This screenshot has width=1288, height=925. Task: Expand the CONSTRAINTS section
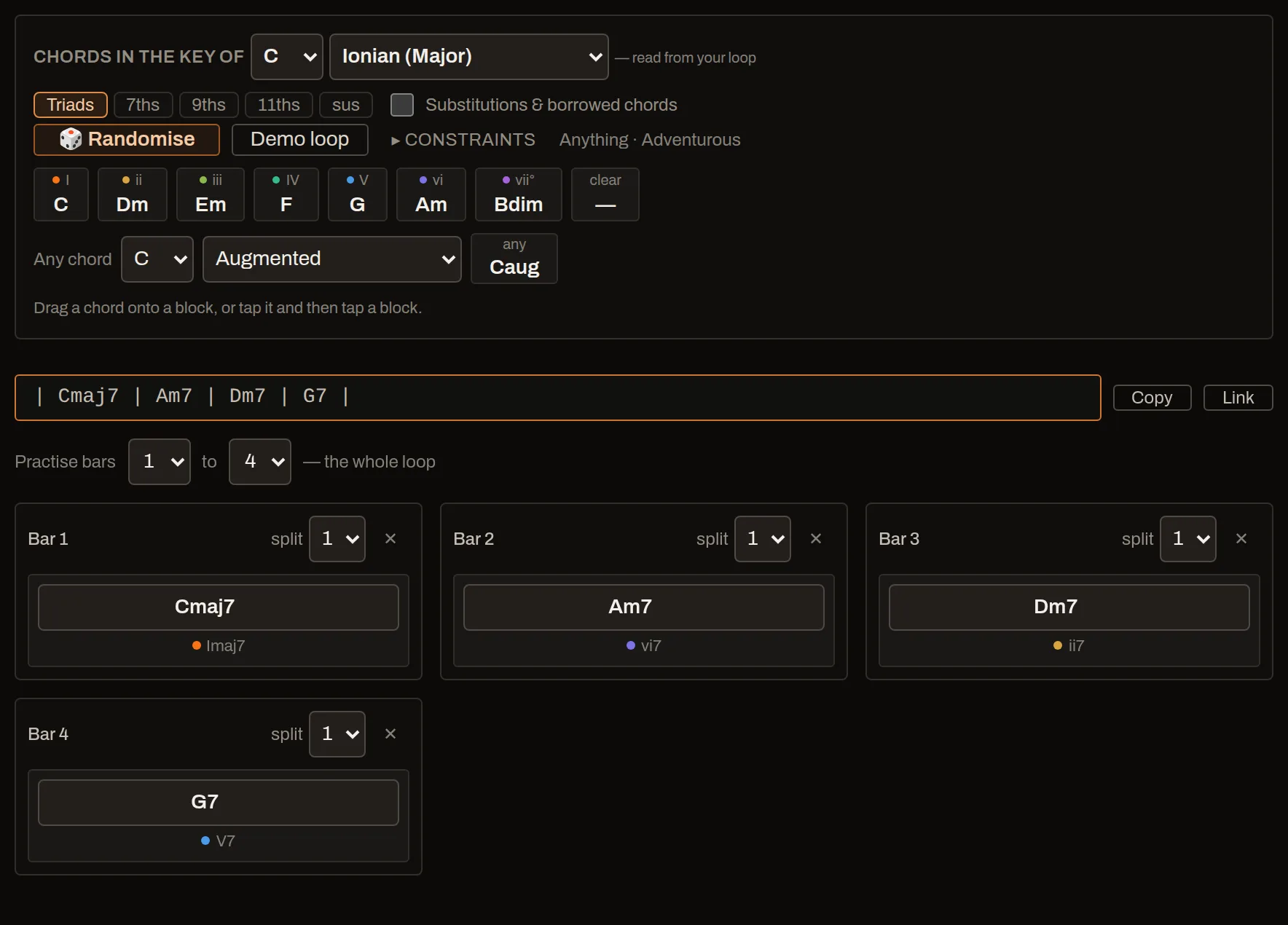click(463, 140)
